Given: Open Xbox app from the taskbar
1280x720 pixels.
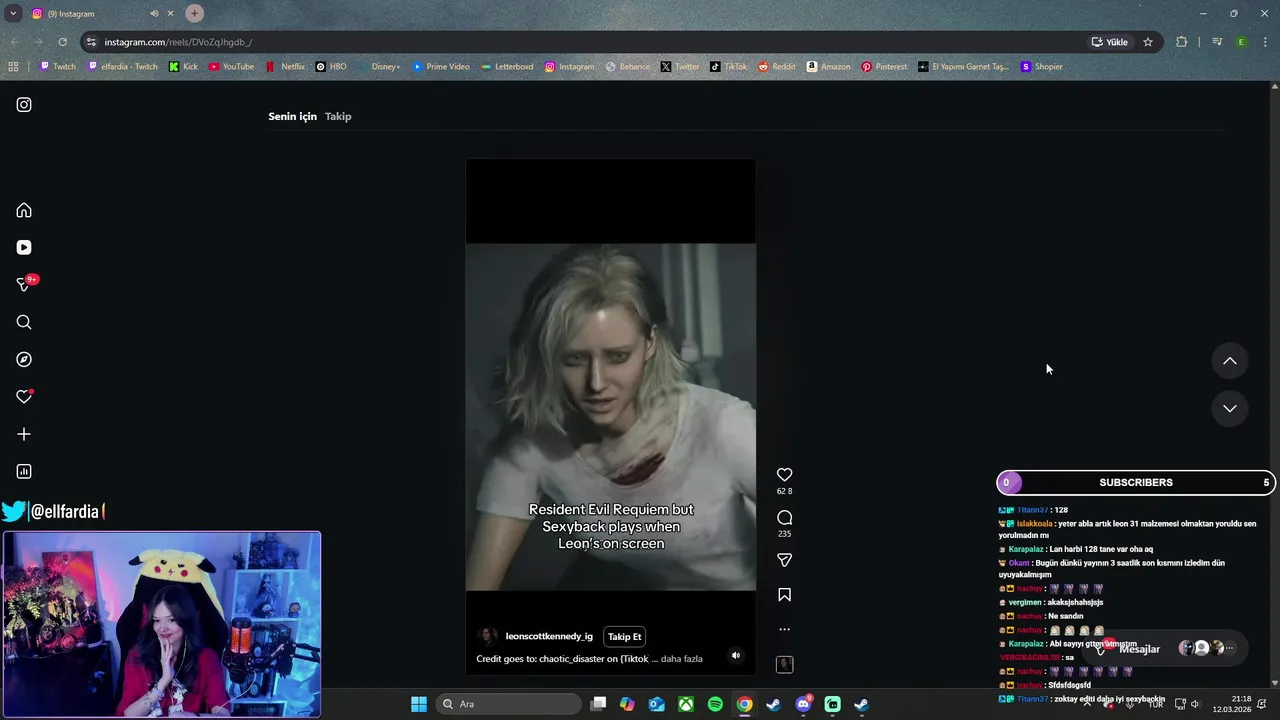Looking at the screenshot, I should [686, 704].
